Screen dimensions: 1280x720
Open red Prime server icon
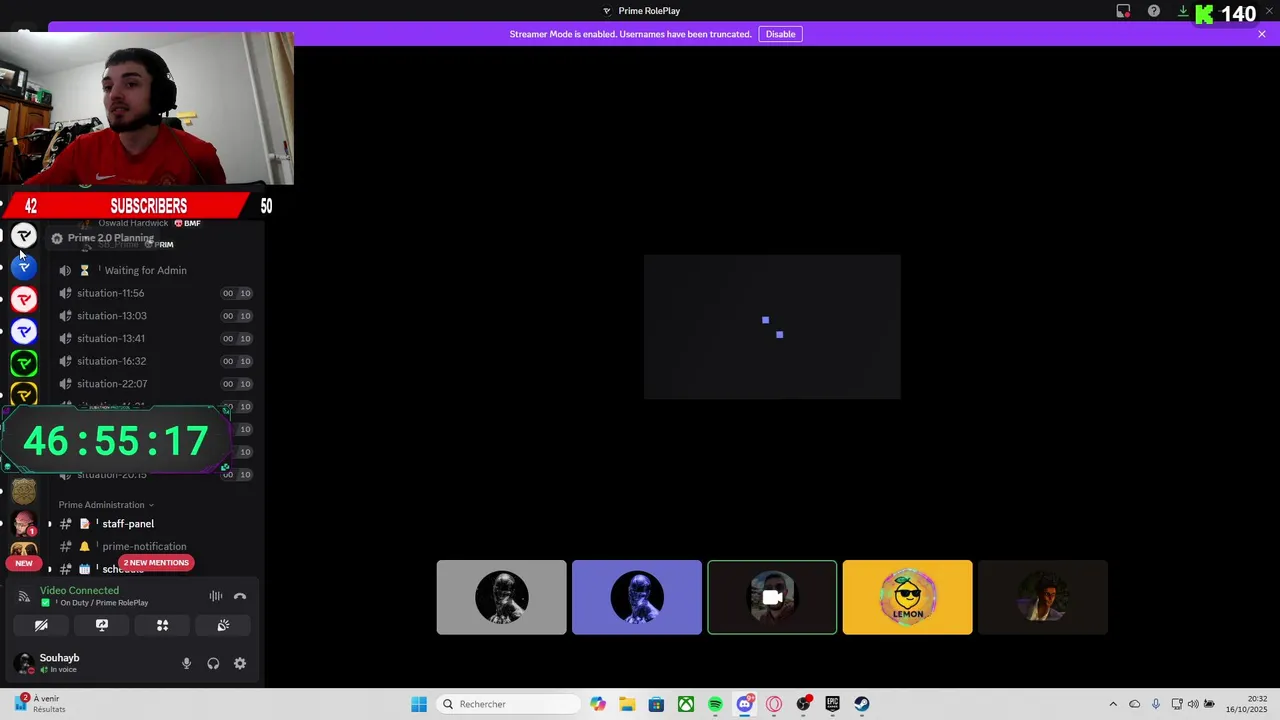24,299
